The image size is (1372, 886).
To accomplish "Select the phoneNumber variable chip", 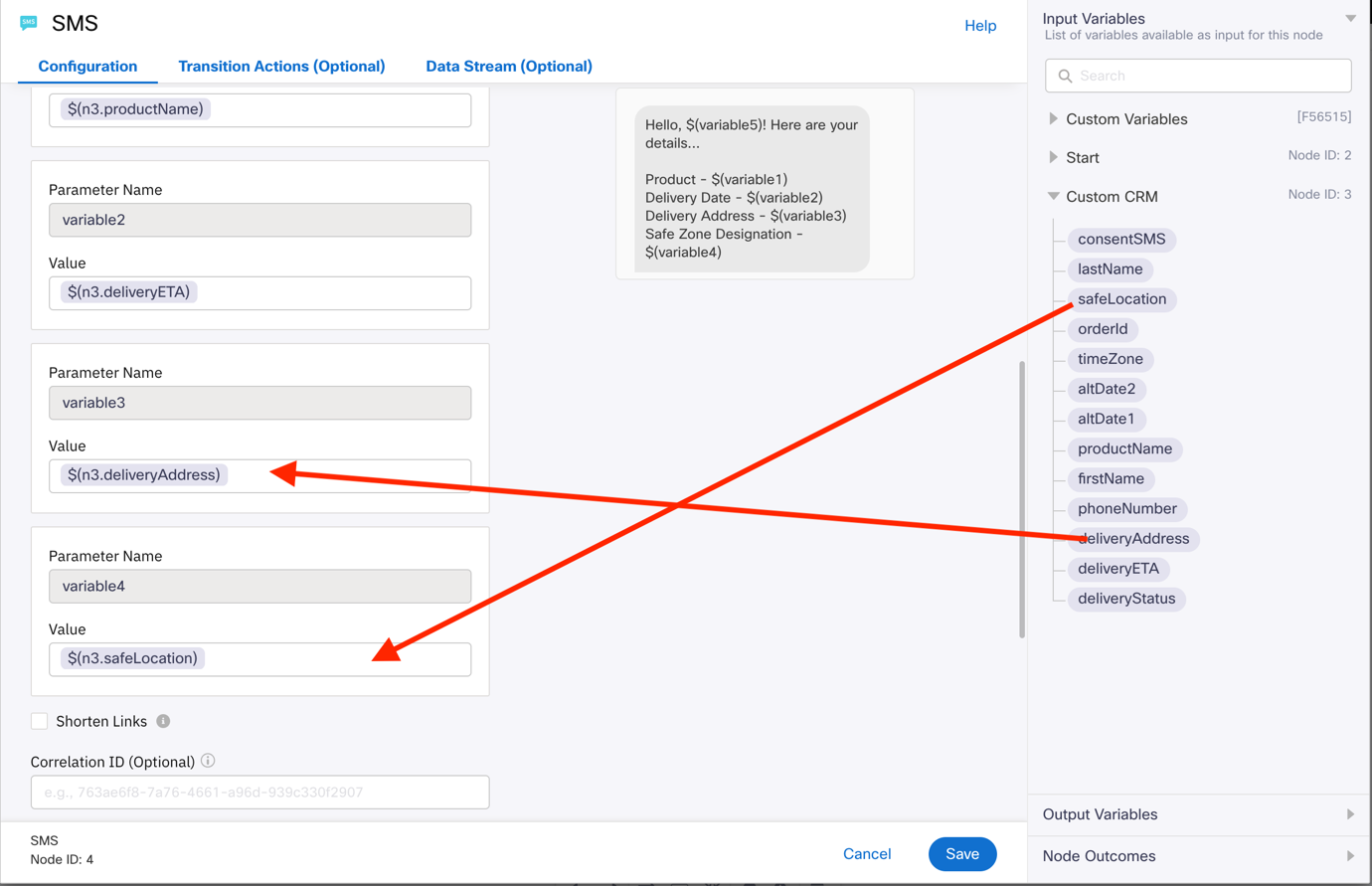I will pos(1127,508).
